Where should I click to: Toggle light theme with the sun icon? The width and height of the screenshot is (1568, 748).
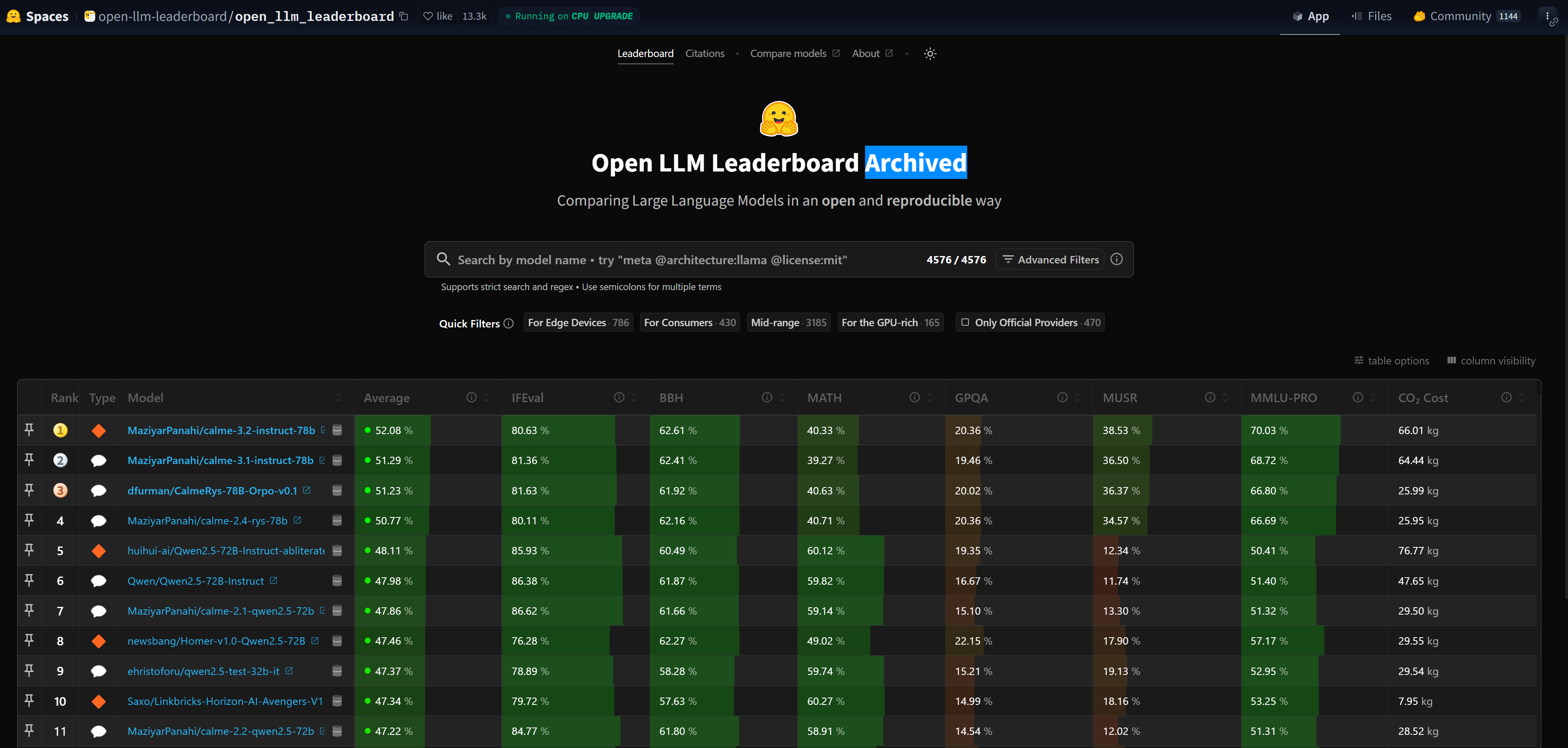[x=929, y=54]
